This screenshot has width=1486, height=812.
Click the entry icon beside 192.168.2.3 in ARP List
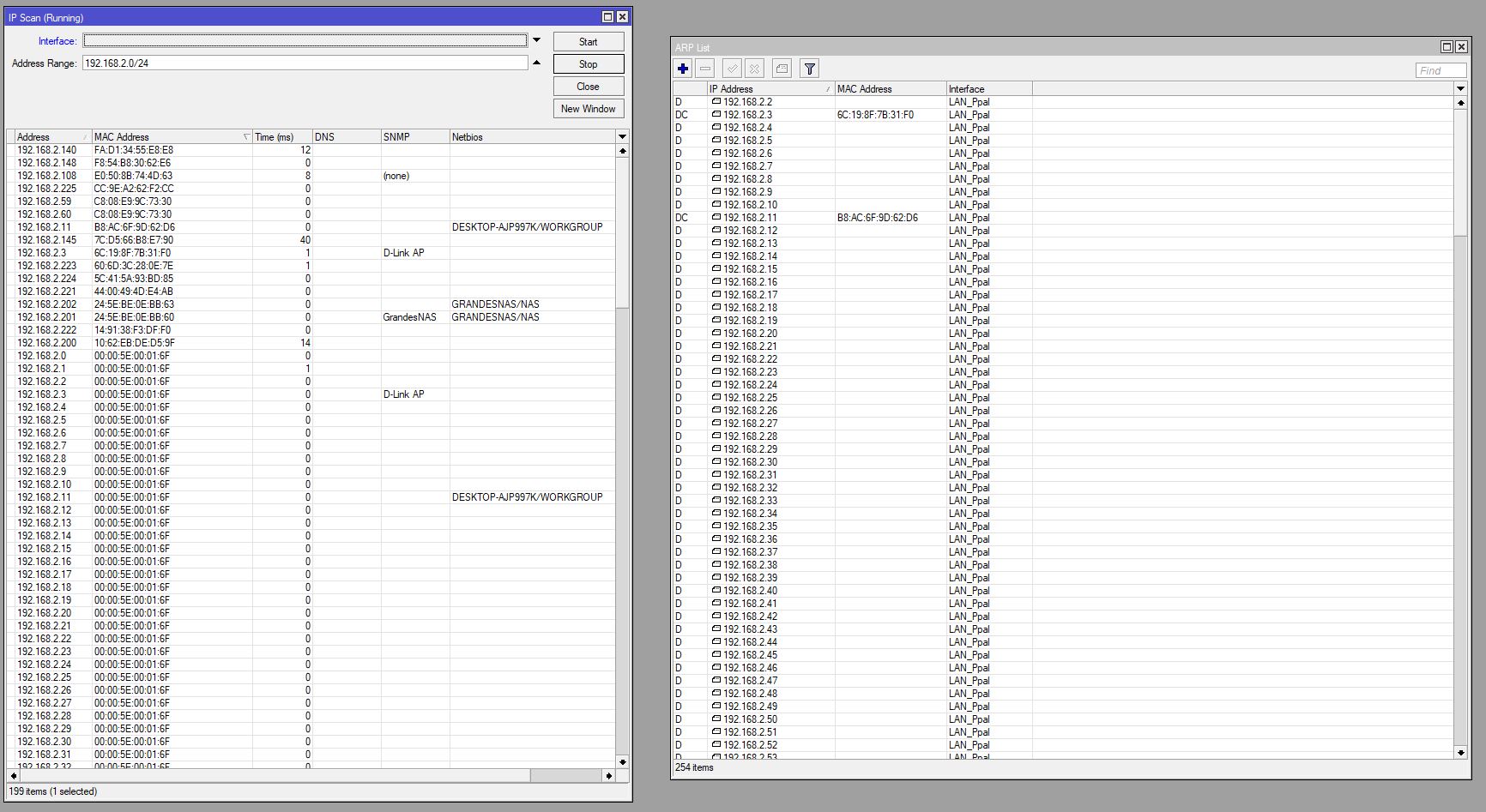click(x=716, y=115)
